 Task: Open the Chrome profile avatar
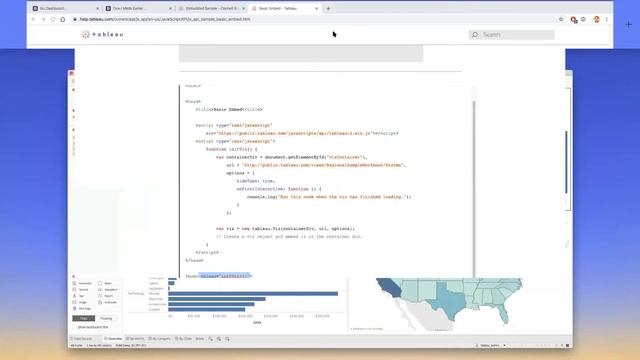pyautogui.click(x=596, y=19)
